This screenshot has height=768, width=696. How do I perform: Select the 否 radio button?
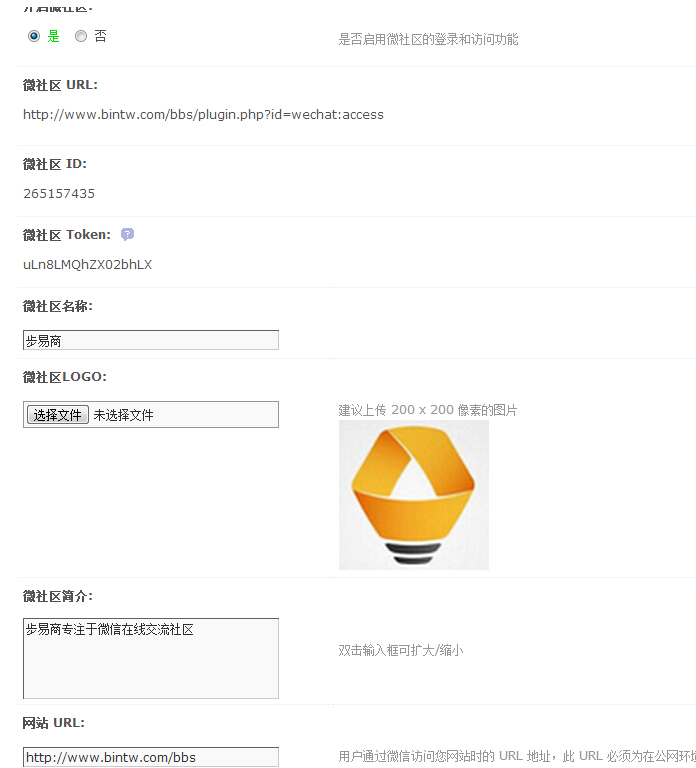pyautogui.click(x=81, y=36)
